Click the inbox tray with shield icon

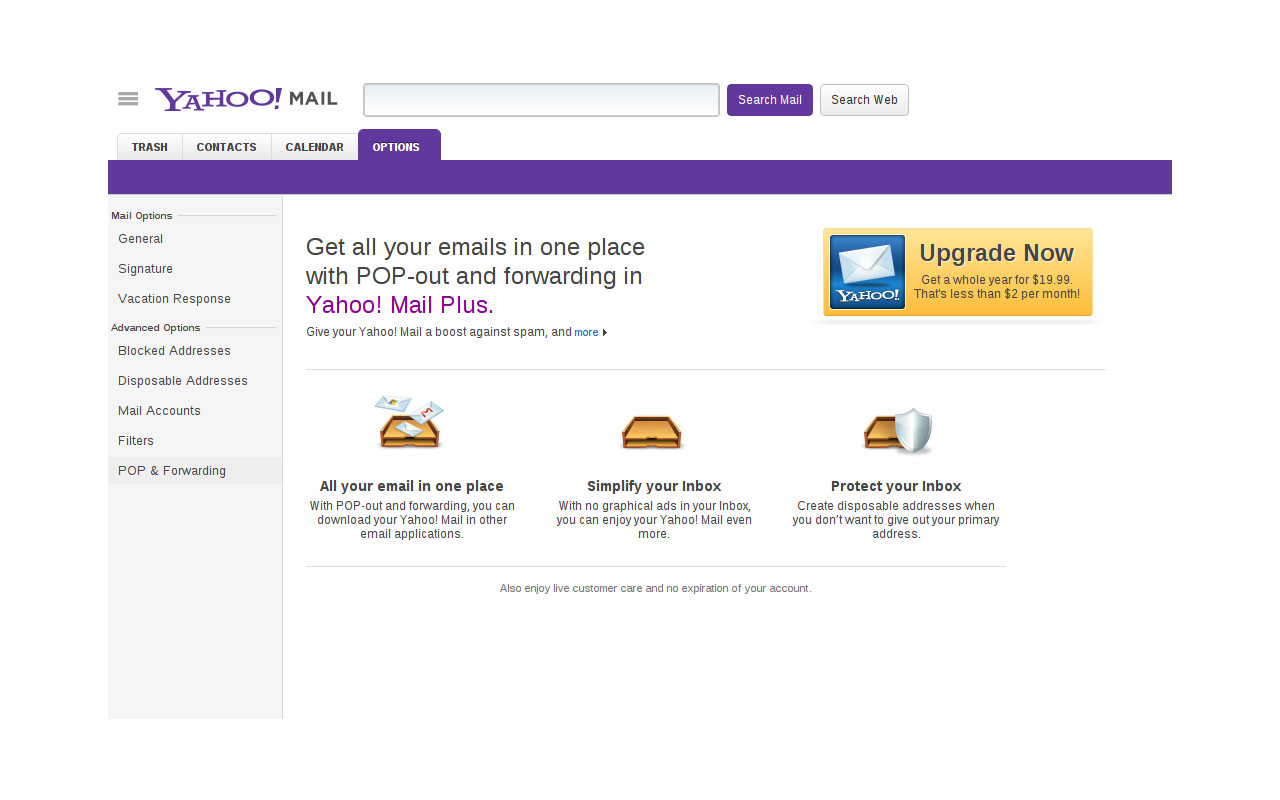point(898,431)
